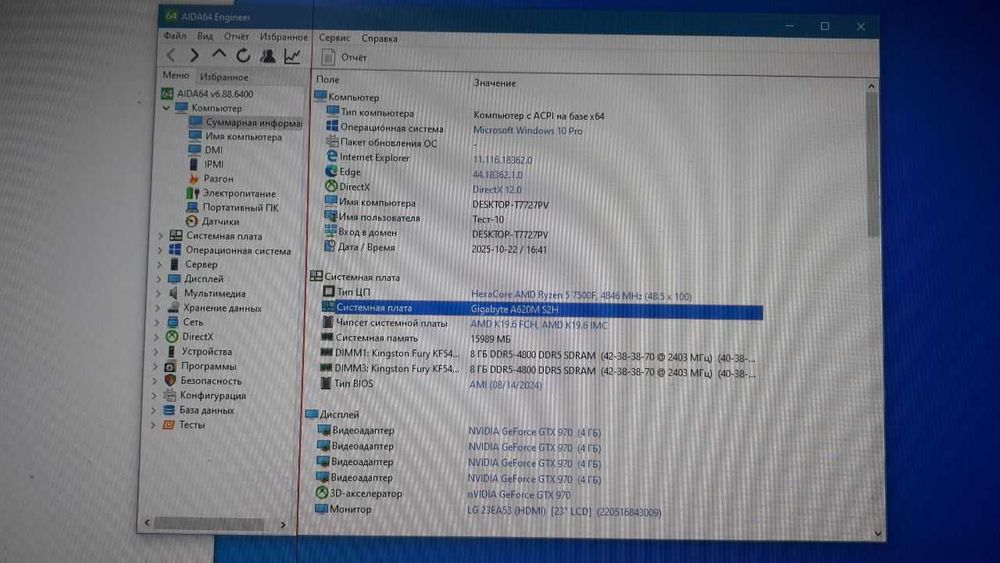Click the vertical scrollbar thumb in details pane

click(x=872, y=165)
